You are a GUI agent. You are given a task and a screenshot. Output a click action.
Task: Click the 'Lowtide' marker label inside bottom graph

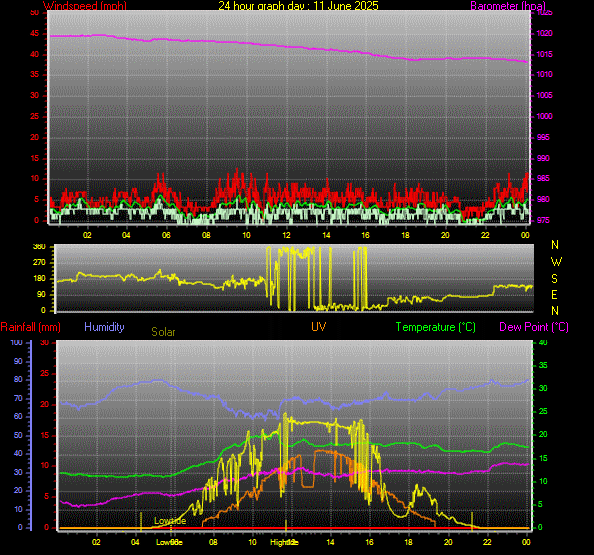170,521
